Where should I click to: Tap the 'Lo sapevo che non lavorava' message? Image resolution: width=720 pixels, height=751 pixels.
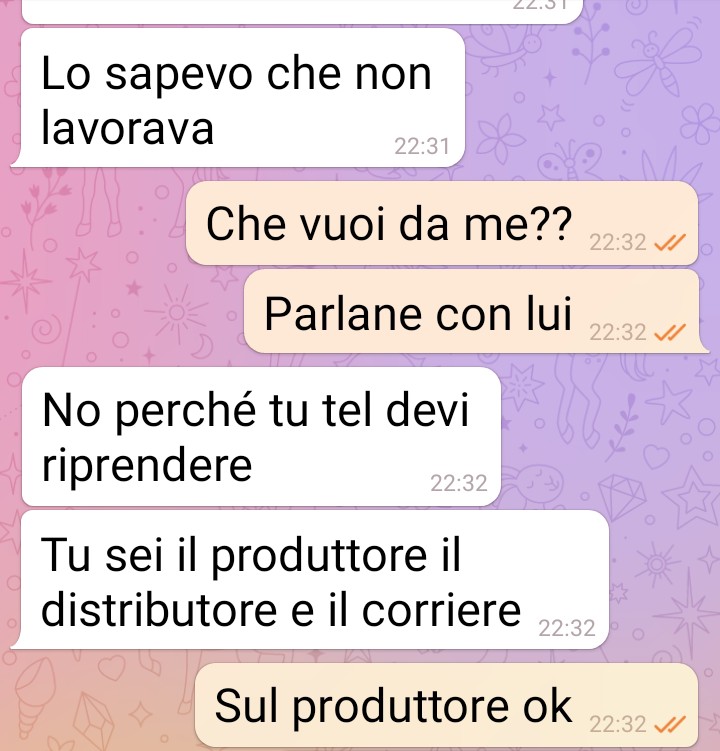coord(238,98)
